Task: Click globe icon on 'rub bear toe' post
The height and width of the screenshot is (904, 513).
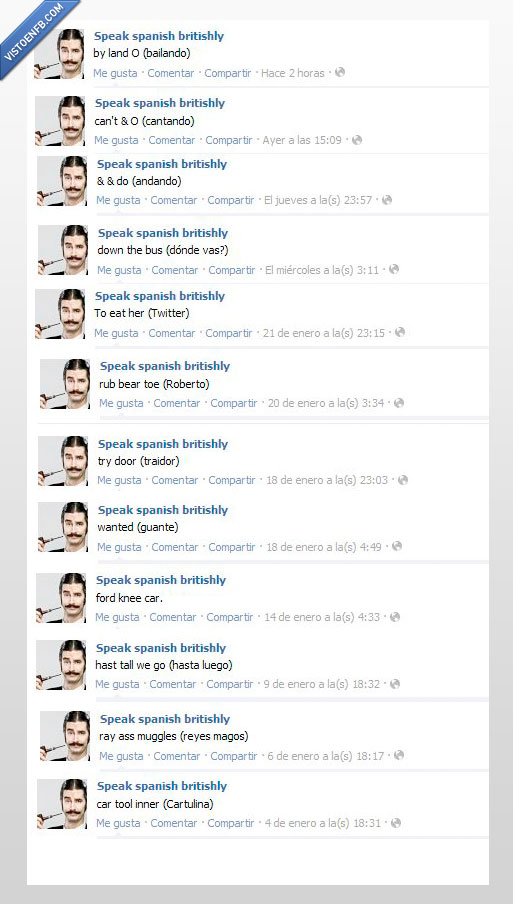Action: (x=399, y=402)
